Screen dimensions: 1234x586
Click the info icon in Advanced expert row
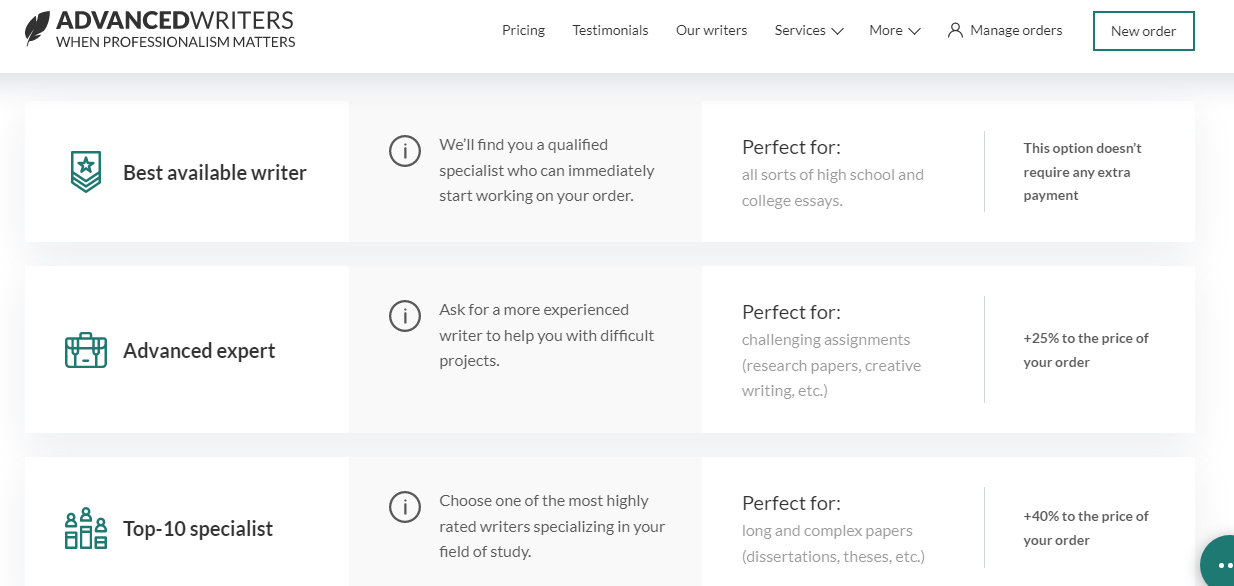(x=404, y=317)
